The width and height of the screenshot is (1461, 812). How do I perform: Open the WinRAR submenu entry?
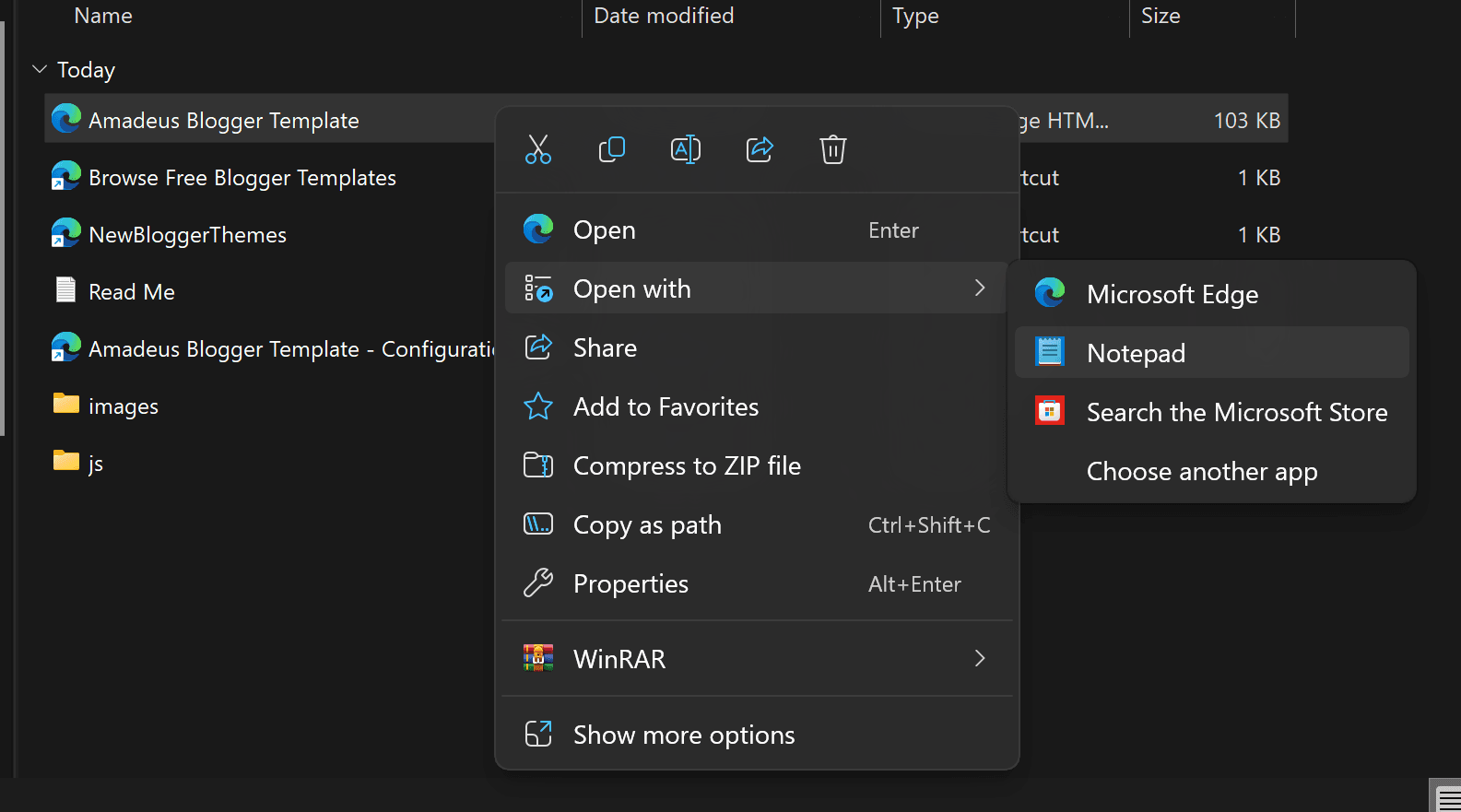pos(756,658)
